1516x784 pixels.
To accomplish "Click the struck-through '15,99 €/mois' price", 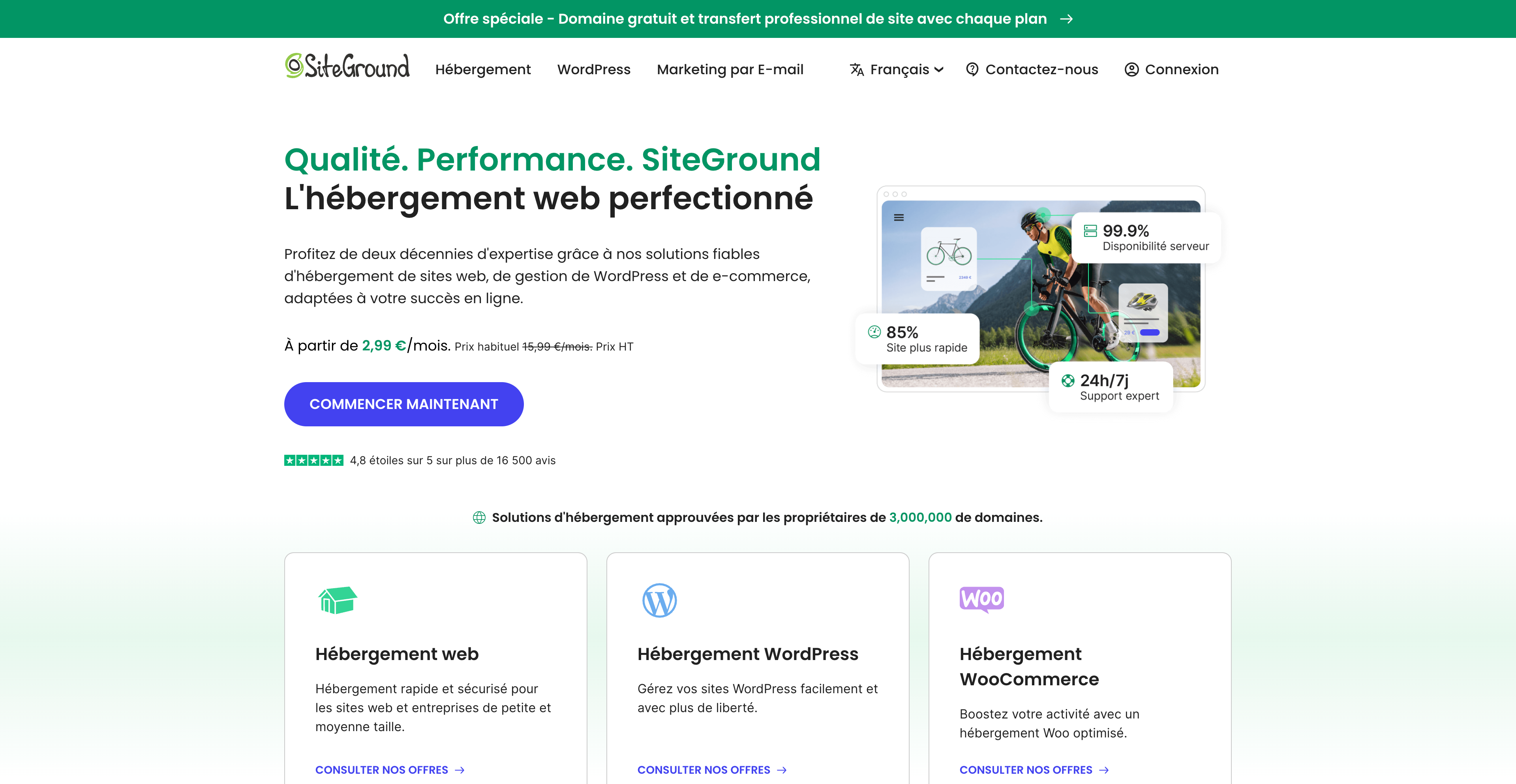I will click(557, 347).
